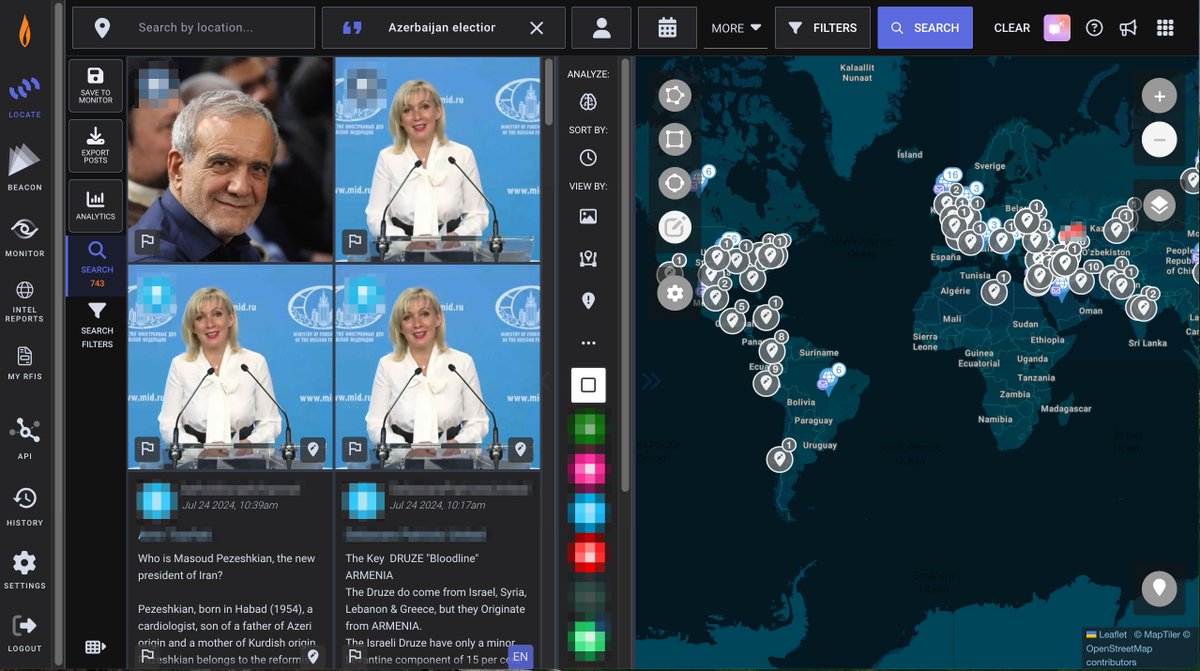View search History
This screenshot has height=671, width=1200.
(x=25, y=506)
